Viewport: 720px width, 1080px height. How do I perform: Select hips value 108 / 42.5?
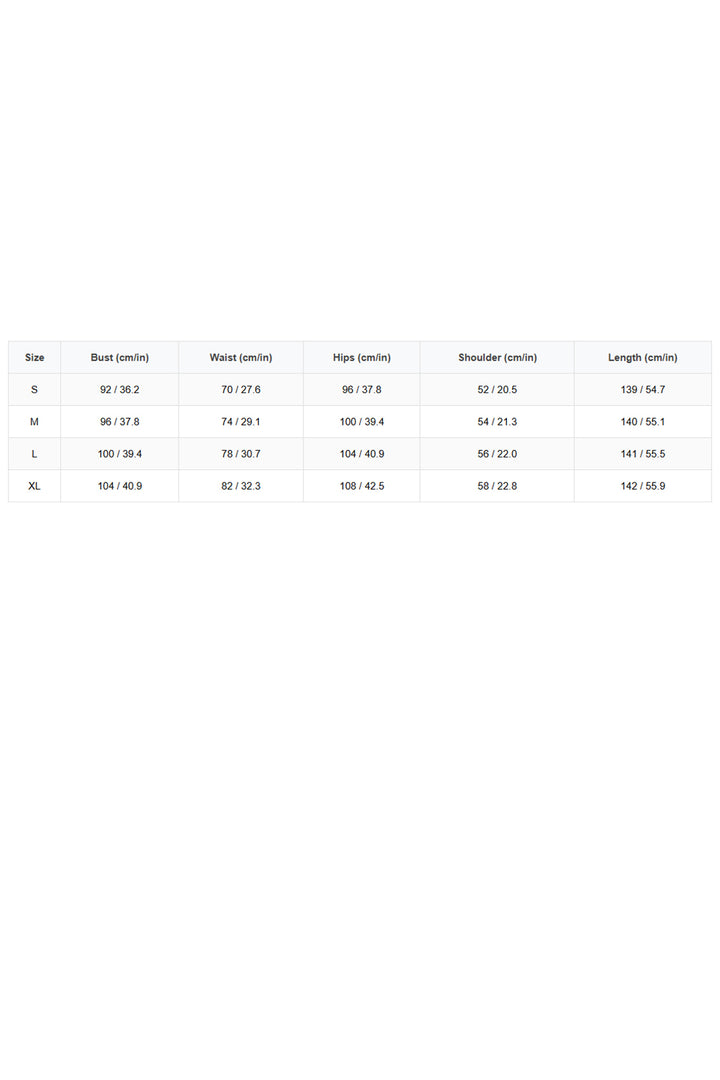[x=362, y=486]
